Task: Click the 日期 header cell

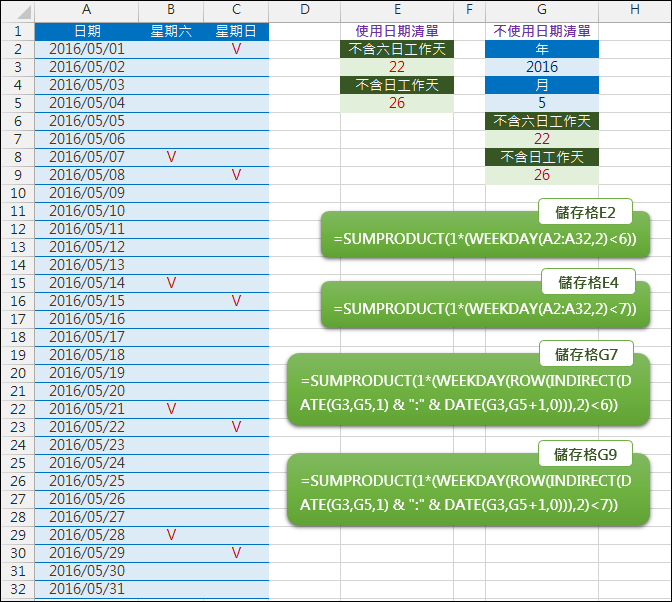Action: (x=87, y=31)
